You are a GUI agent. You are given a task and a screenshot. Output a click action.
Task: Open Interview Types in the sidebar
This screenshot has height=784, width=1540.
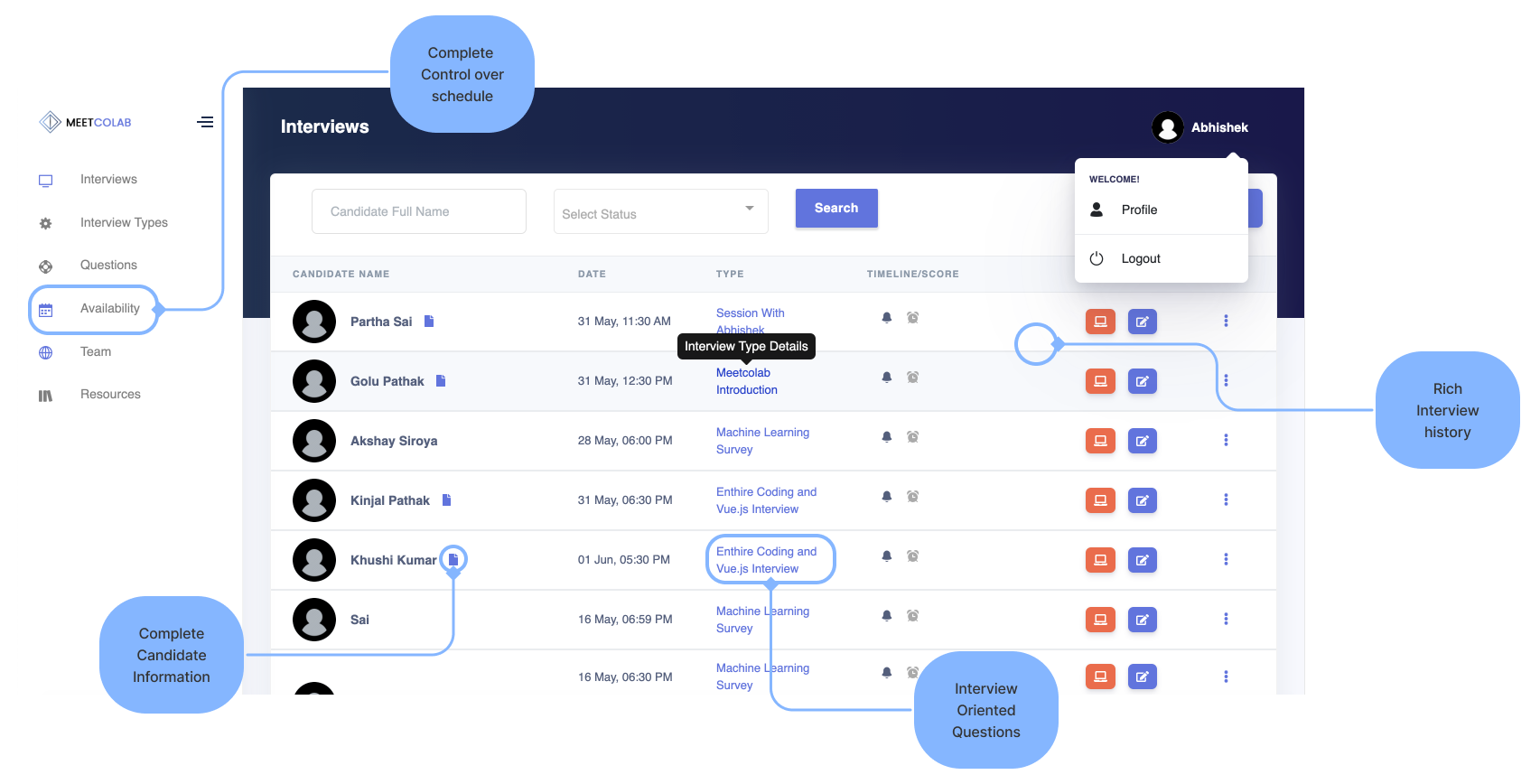click(124, 223)
